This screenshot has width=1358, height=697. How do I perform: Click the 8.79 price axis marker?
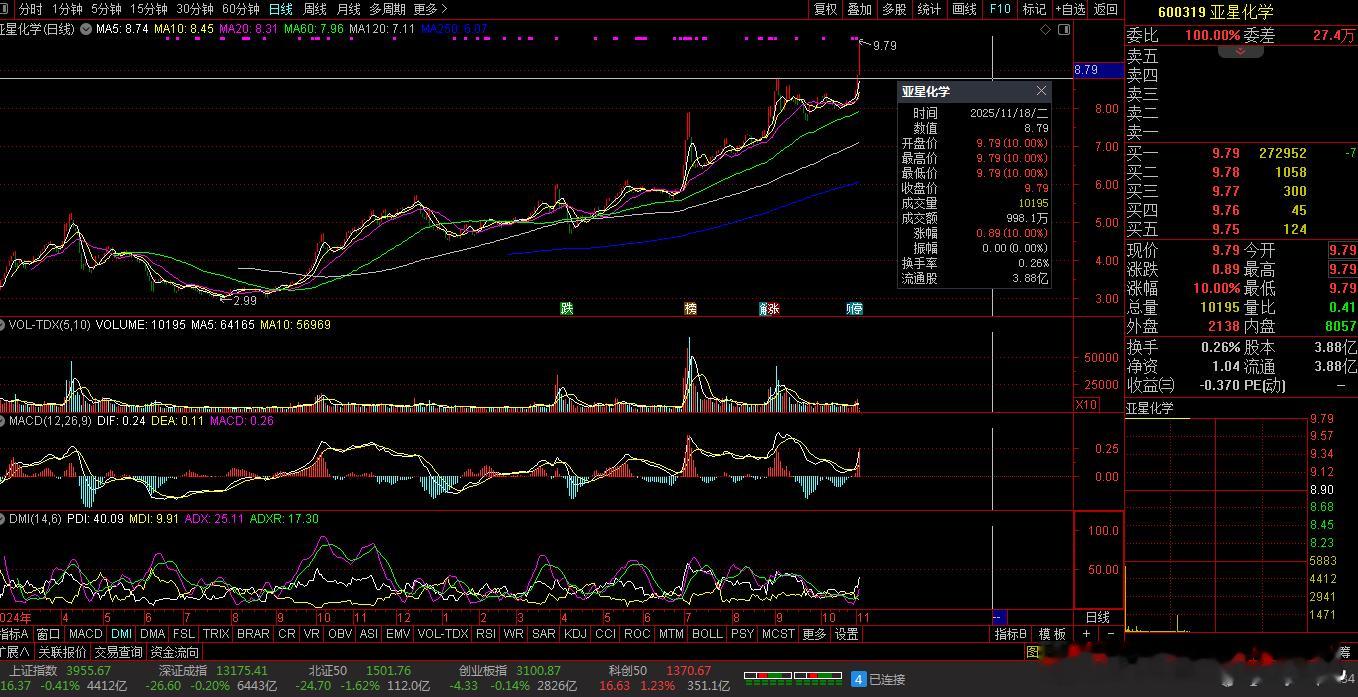(x=1085, y=70)
